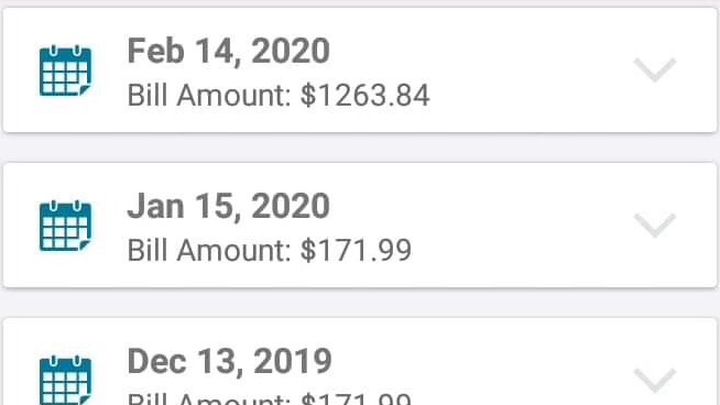Tap the partly hidden amount under Dec 13, 2019
This screenshot has width=720, height=405.
(x=356, y=399)
